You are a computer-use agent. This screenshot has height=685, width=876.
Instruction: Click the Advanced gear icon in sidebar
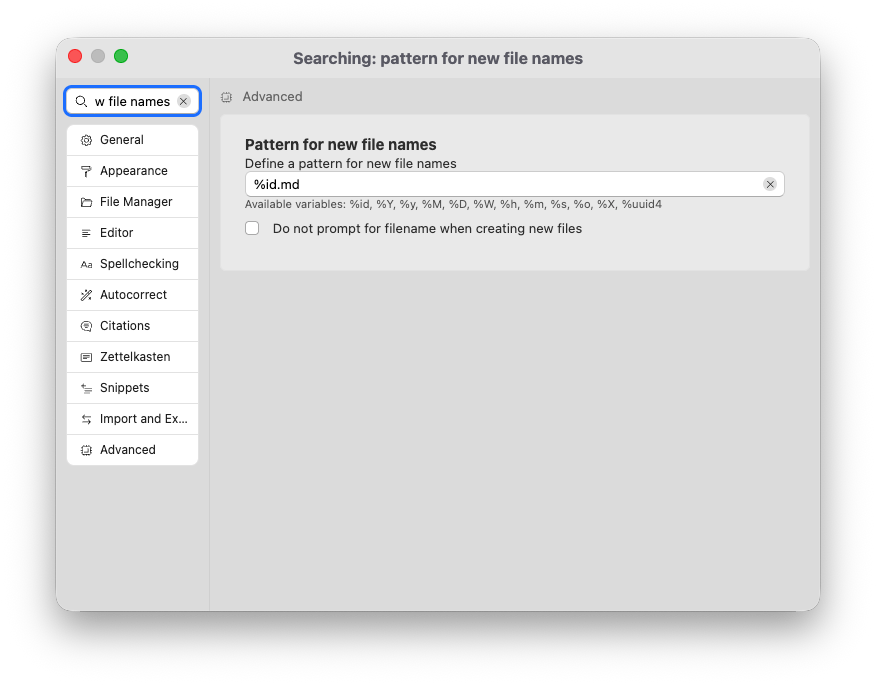pyautogui.click(x=86, y=449)
